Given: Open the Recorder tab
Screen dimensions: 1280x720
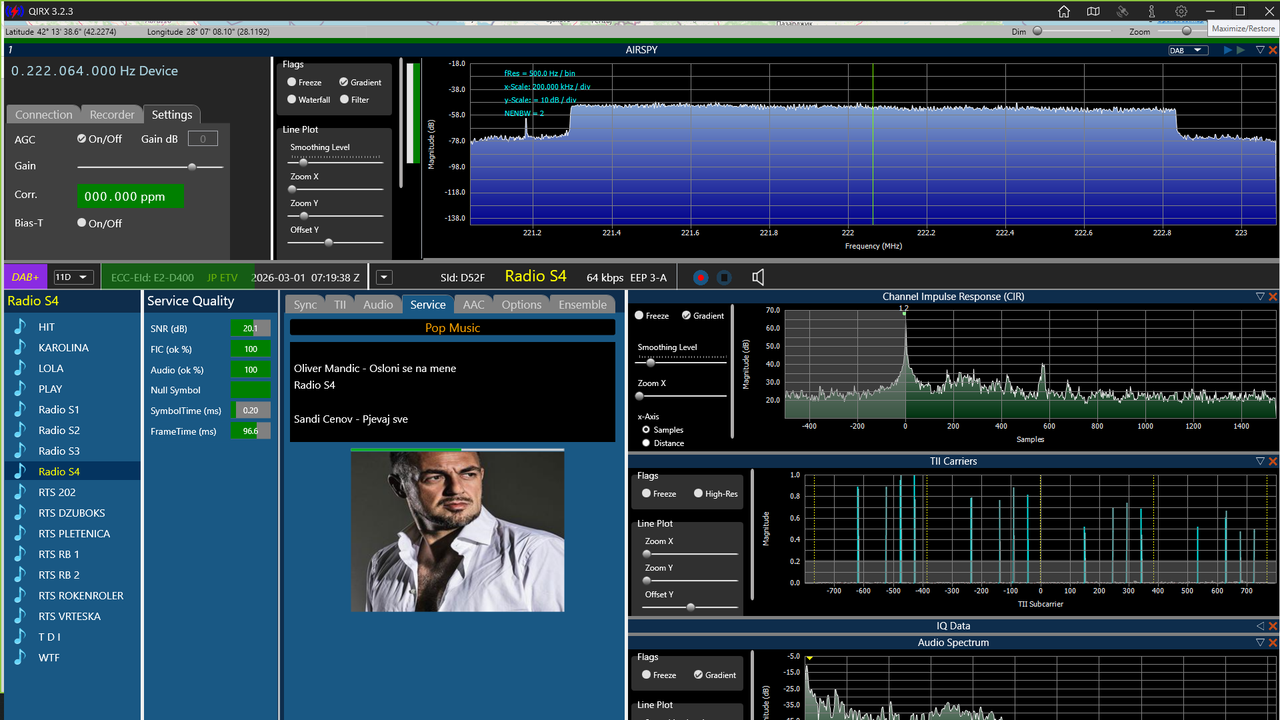Looking at the screenshot, I should click(x=112, y=115).
